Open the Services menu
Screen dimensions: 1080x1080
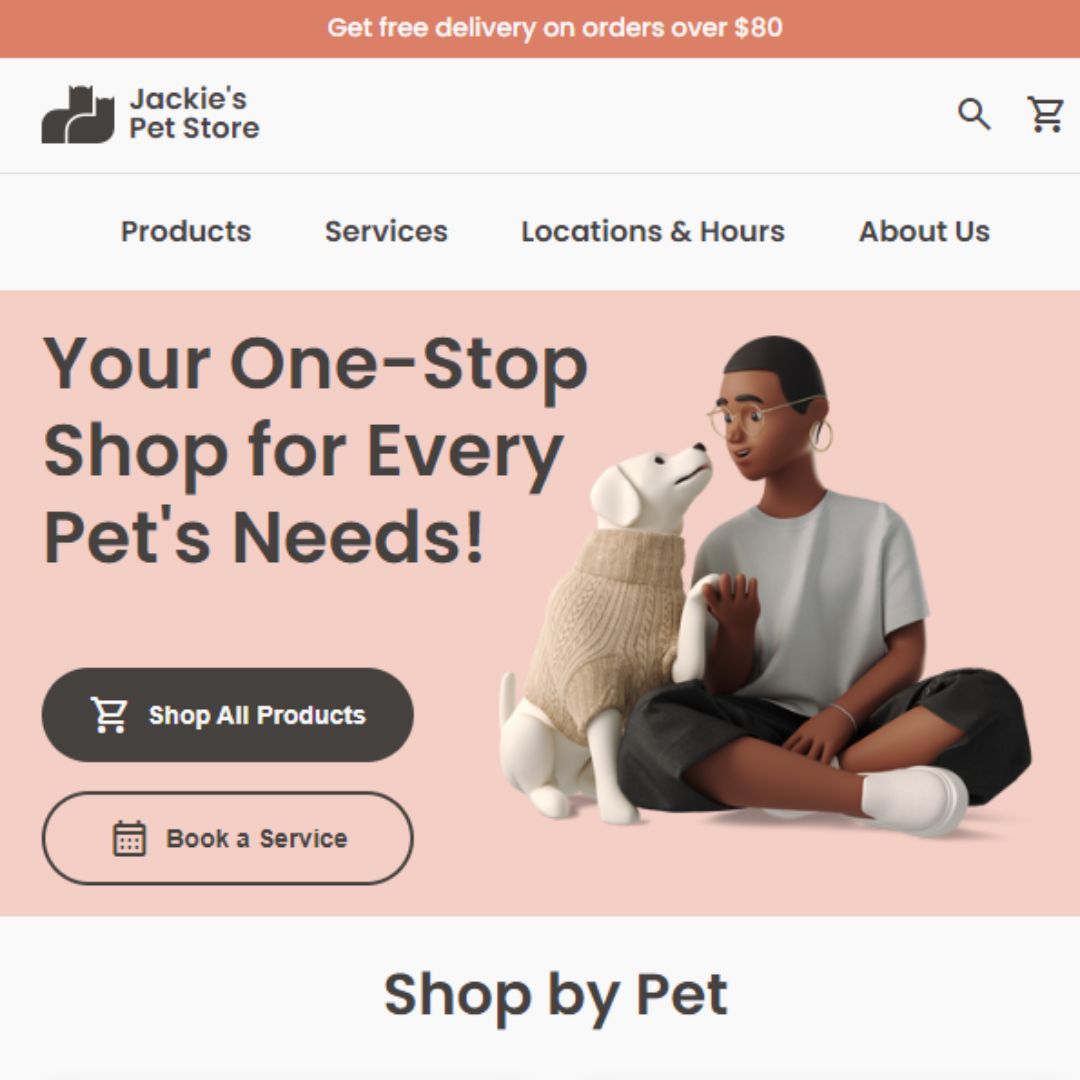tap(386, 231)
